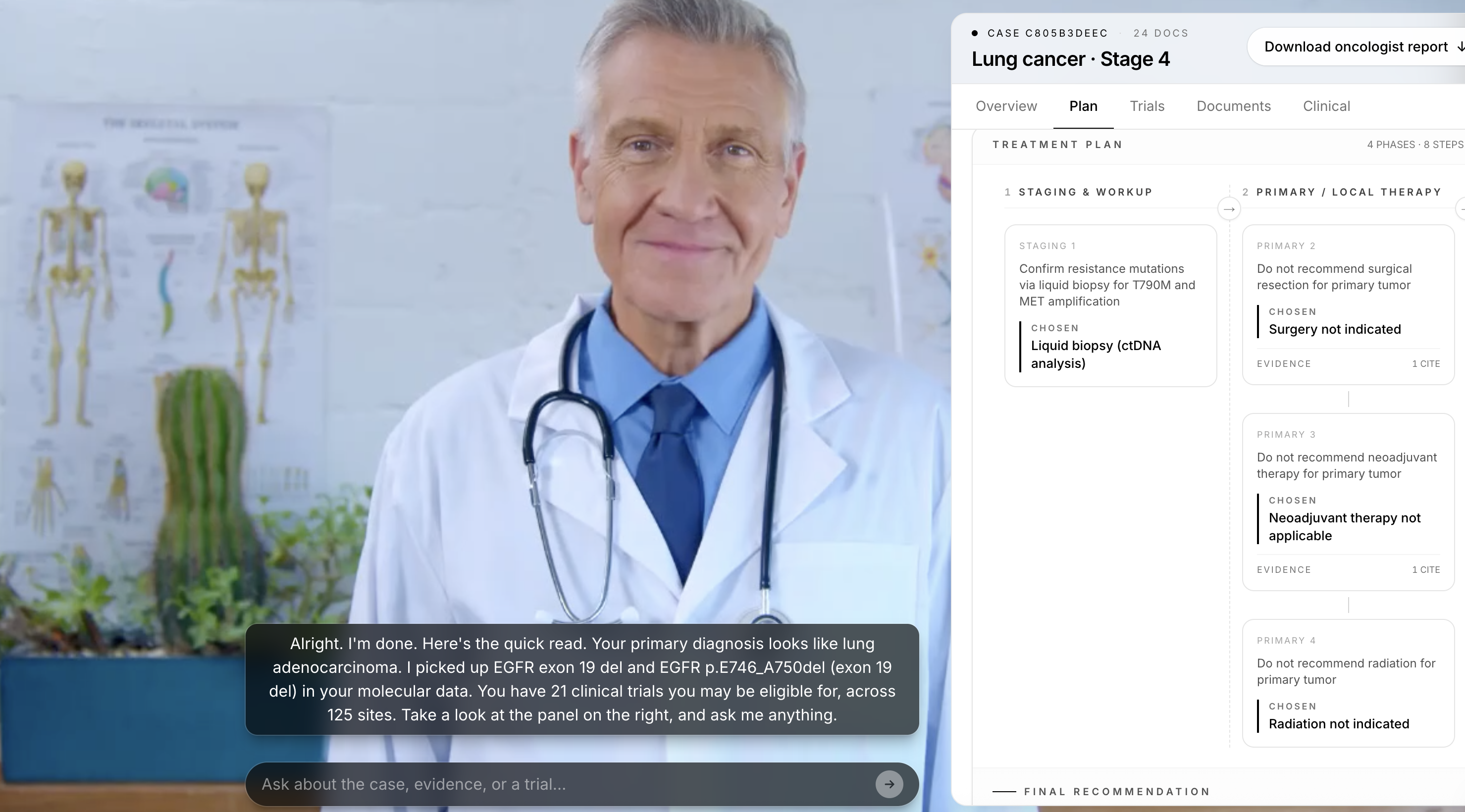The width and height of the screenshot is (1465, 812).
Task: Expand Evidence row in Primary 2 card
Action: click(x=1284, y=364)
